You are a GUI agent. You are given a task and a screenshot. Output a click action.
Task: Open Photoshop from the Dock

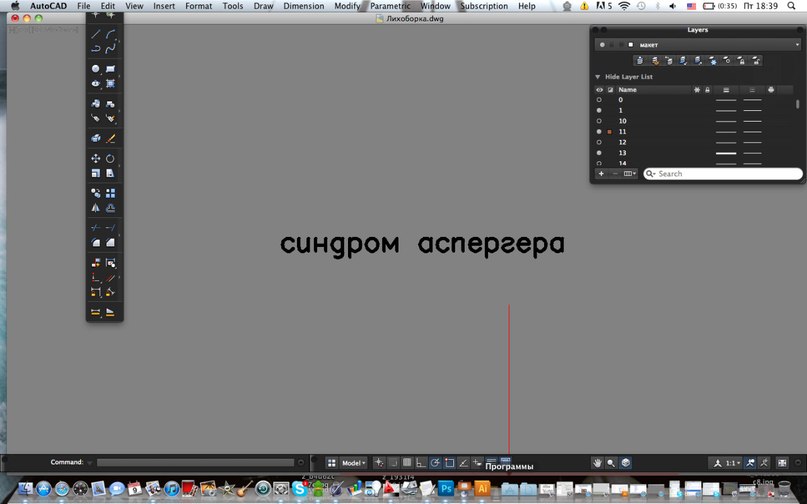446,488
